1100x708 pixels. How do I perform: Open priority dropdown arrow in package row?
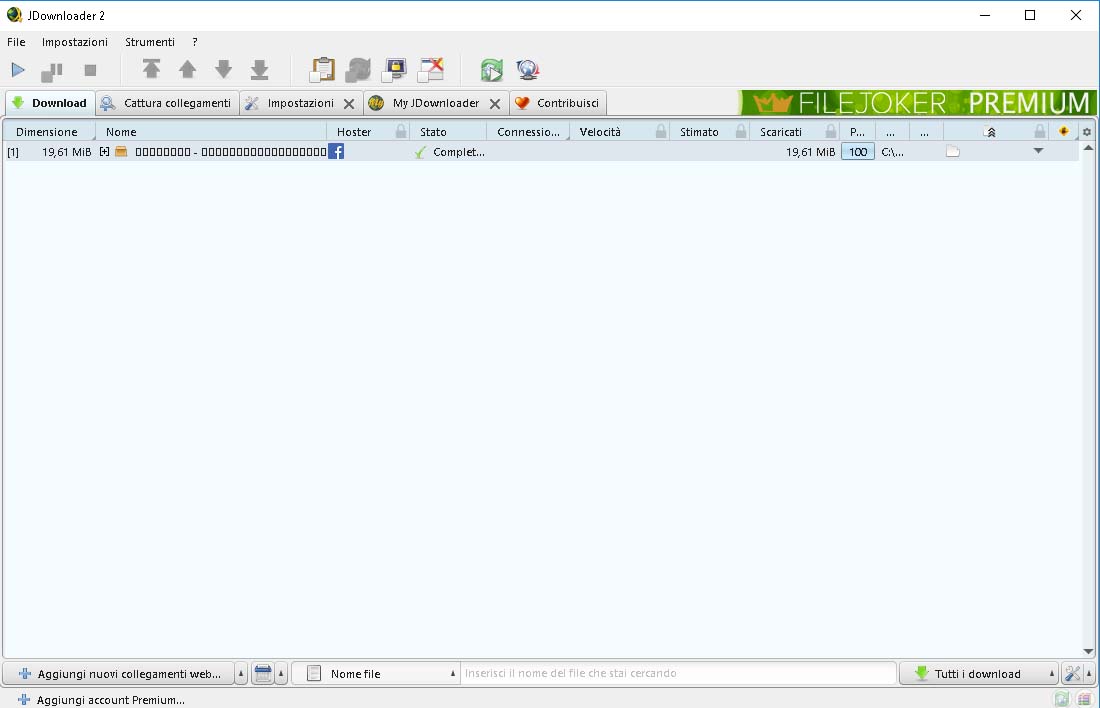pyautogui.click(x=1038, y=151)
